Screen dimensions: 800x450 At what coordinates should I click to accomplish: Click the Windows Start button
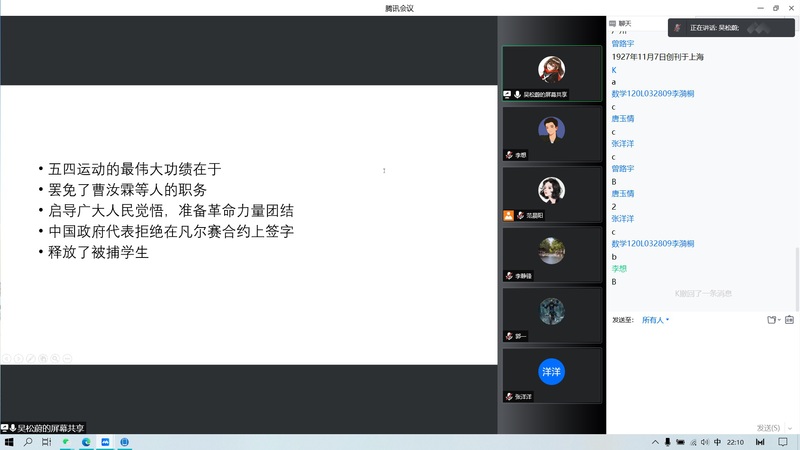(x=9, y=442)
